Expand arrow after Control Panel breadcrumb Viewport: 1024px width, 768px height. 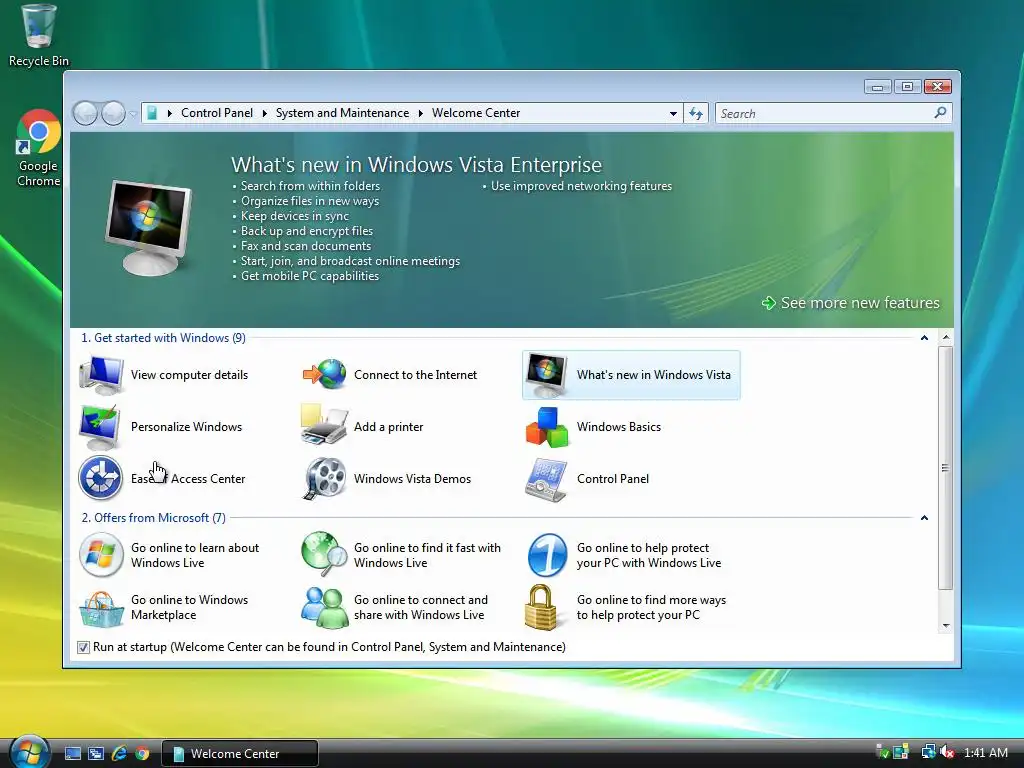(x=264, y=114)
